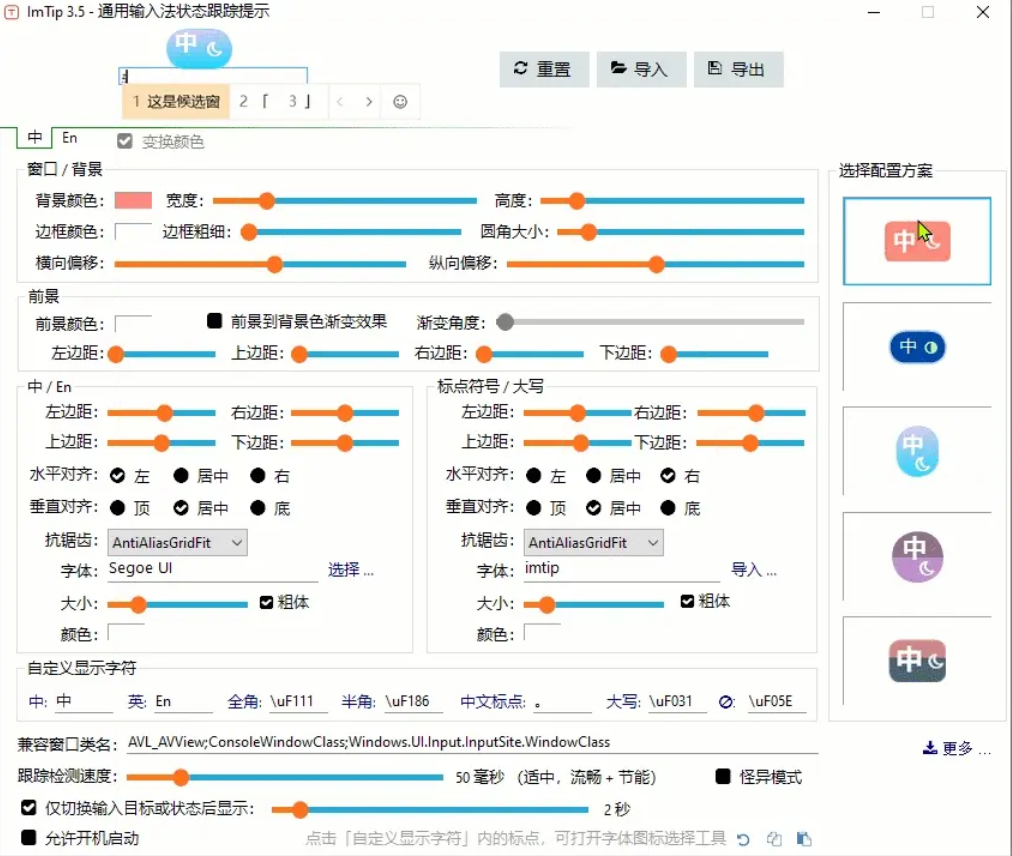Open the 边框颜色 color swatch
Image resolution: width=1012 pixels, height=856 pixels.
[x=133, y=231]
